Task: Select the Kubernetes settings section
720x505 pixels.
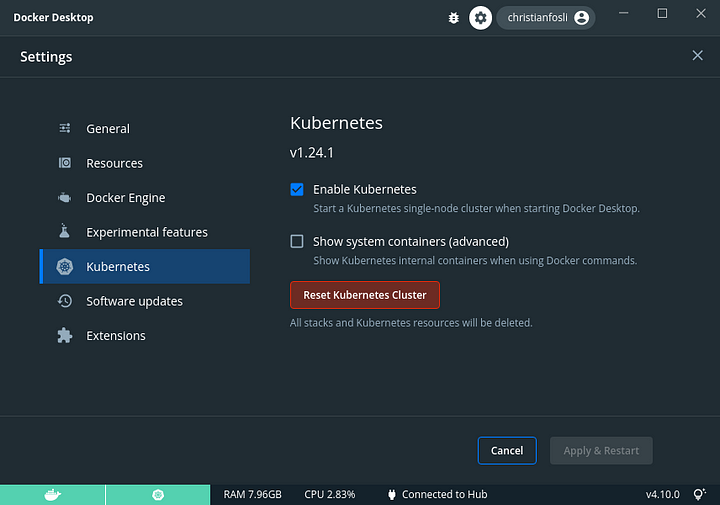Action: click(145, 266)
